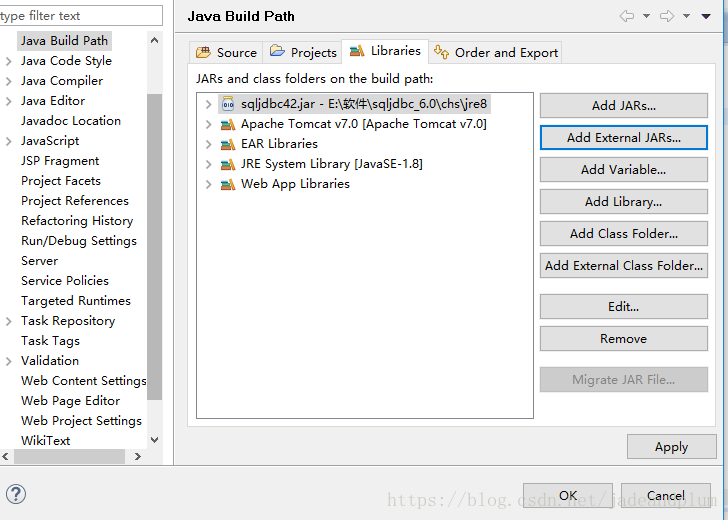Expand the Java Code Style node
The image size is (728, 520).
[x=8, y=61]
